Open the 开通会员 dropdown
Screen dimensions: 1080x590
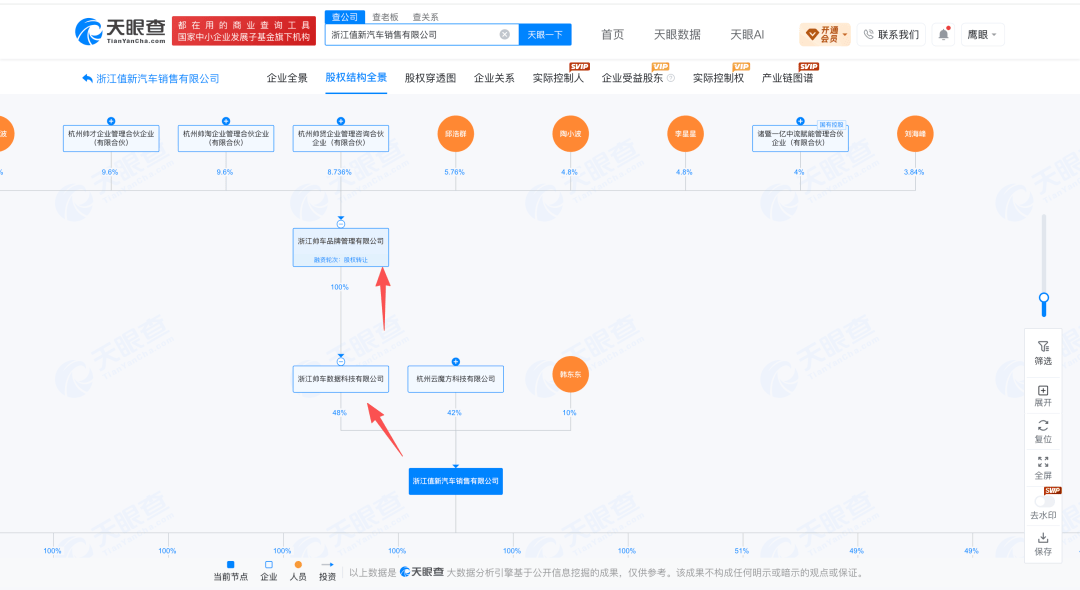(x=825, y=34)
